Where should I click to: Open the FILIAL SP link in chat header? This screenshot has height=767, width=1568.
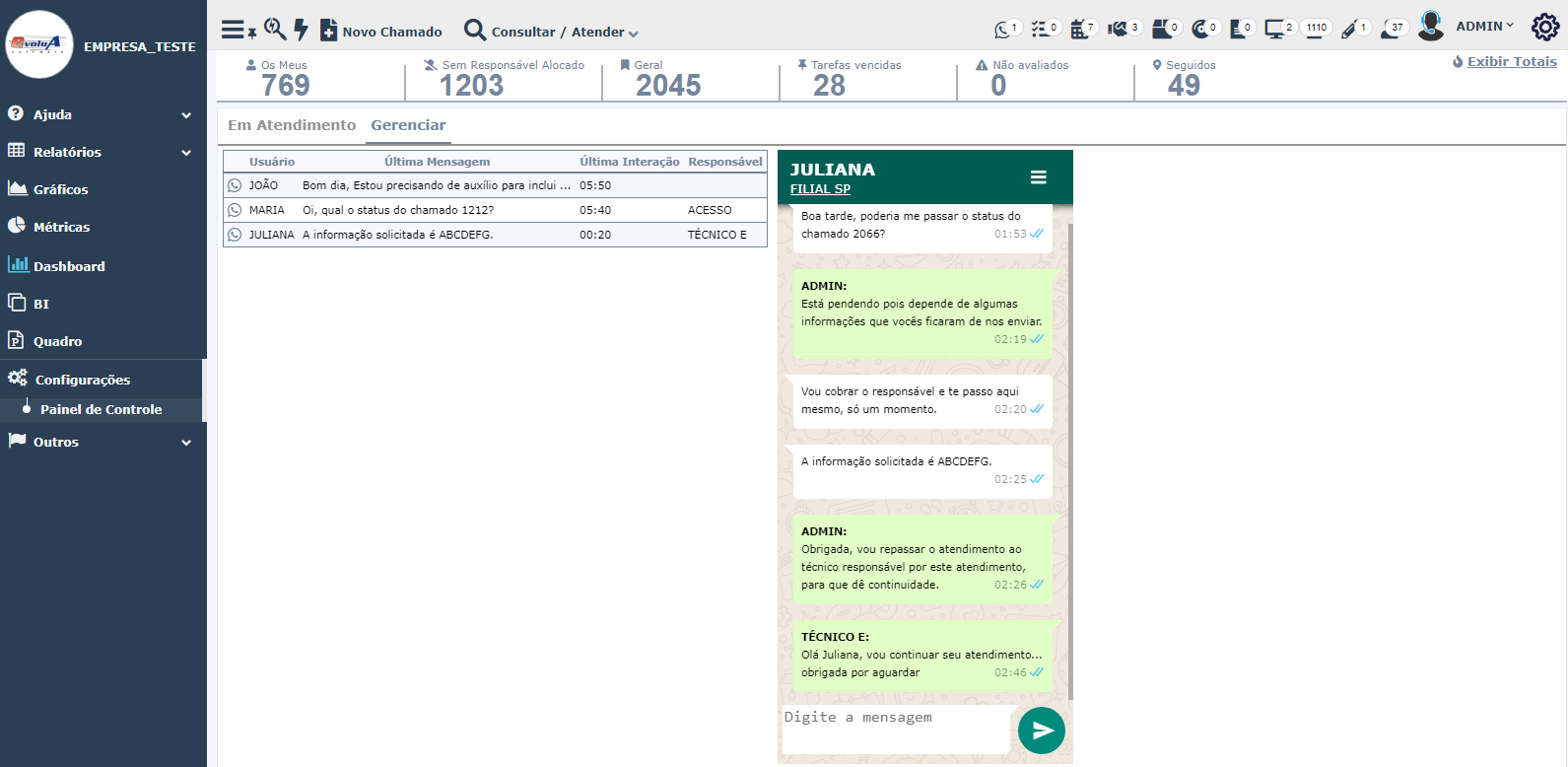820,189
